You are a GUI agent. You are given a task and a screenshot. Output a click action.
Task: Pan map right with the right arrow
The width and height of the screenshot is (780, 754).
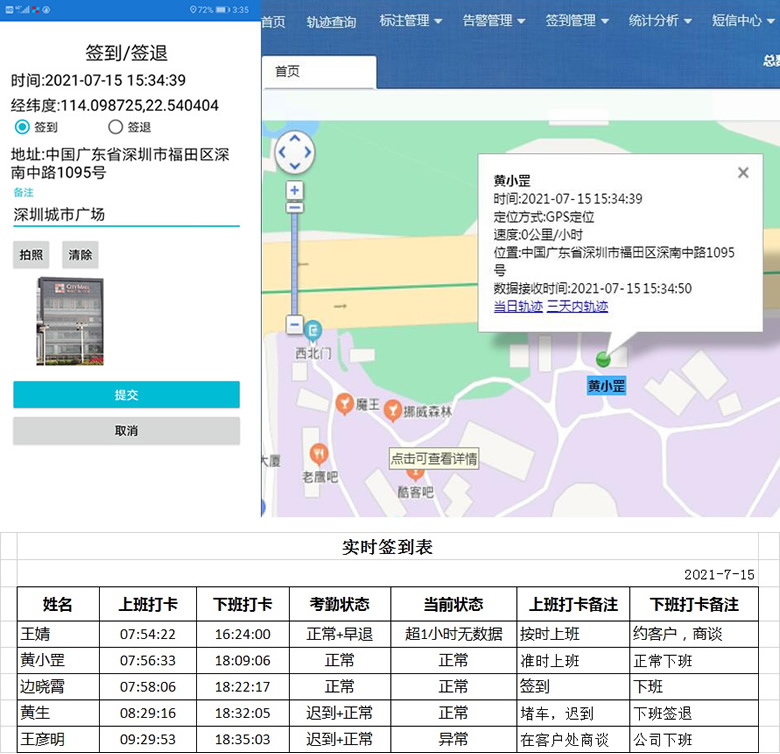tap(308, 152)
